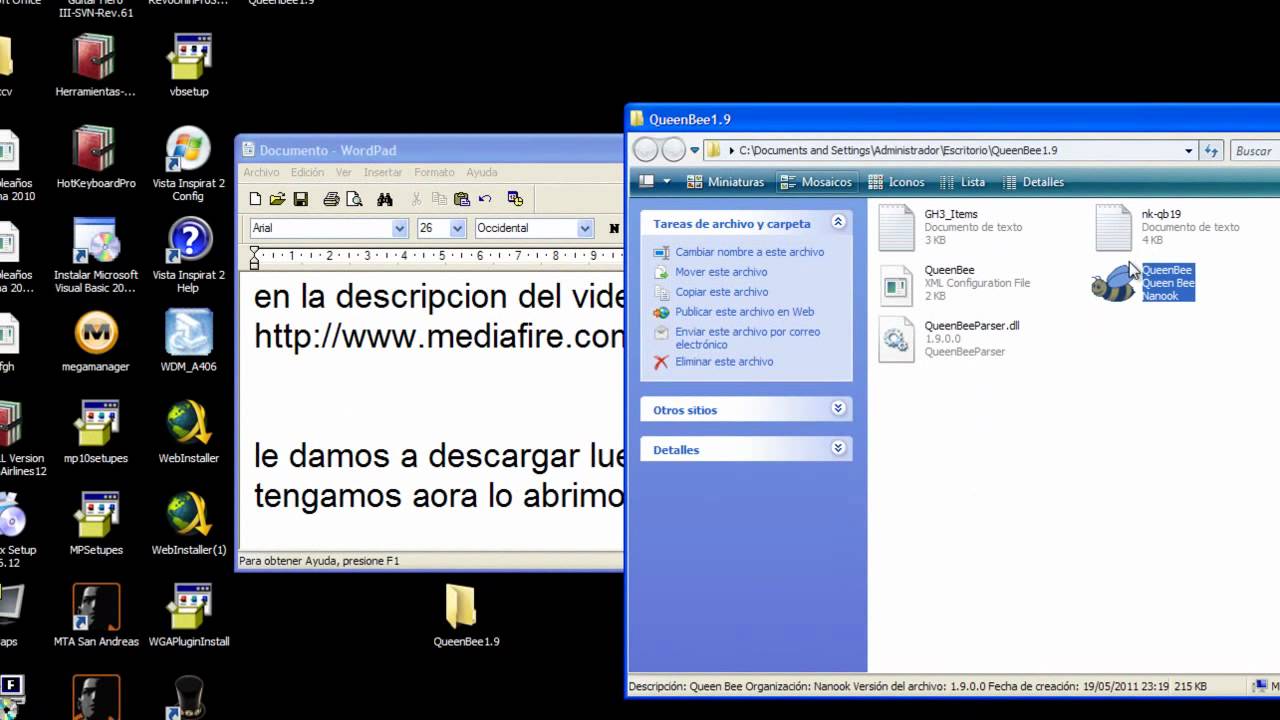Click the WordPad ruler indent marker

tap(254, 257)
